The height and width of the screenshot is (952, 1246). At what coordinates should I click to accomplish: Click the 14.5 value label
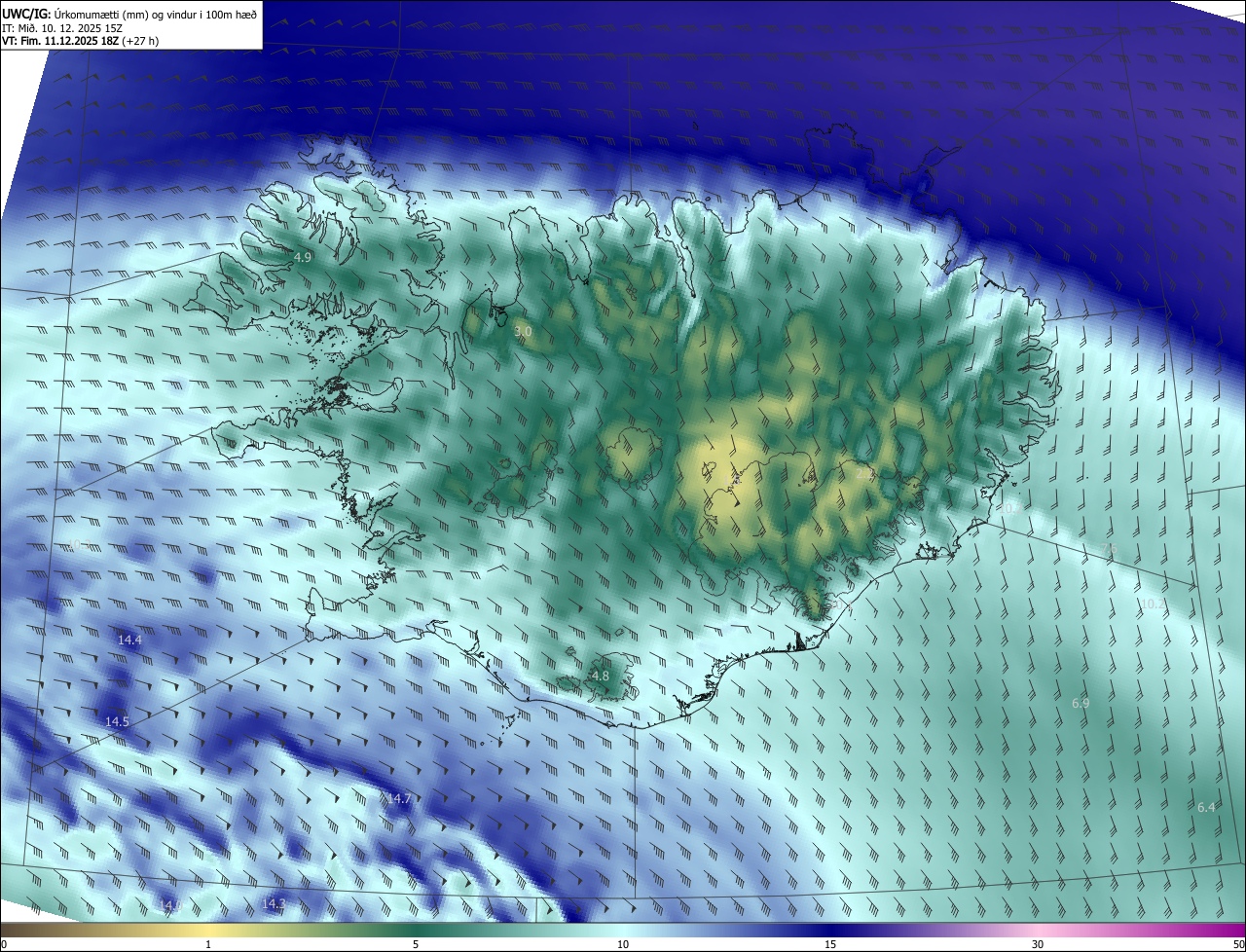[x=117, y=722]
